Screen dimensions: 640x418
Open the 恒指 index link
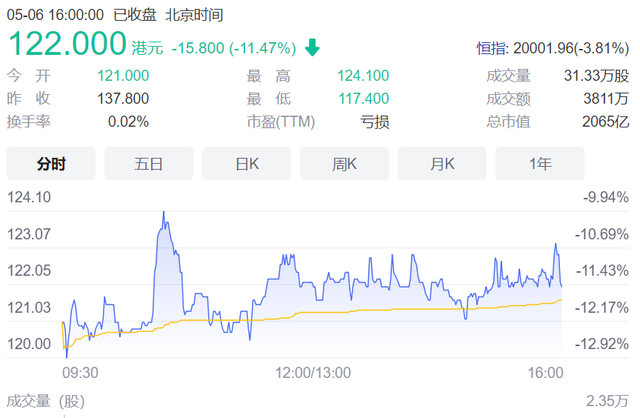pos(492,48)
